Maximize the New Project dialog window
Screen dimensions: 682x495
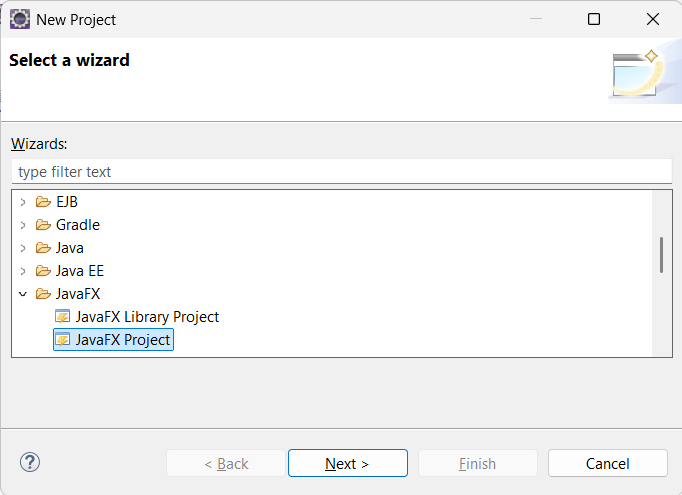point(594,19)
